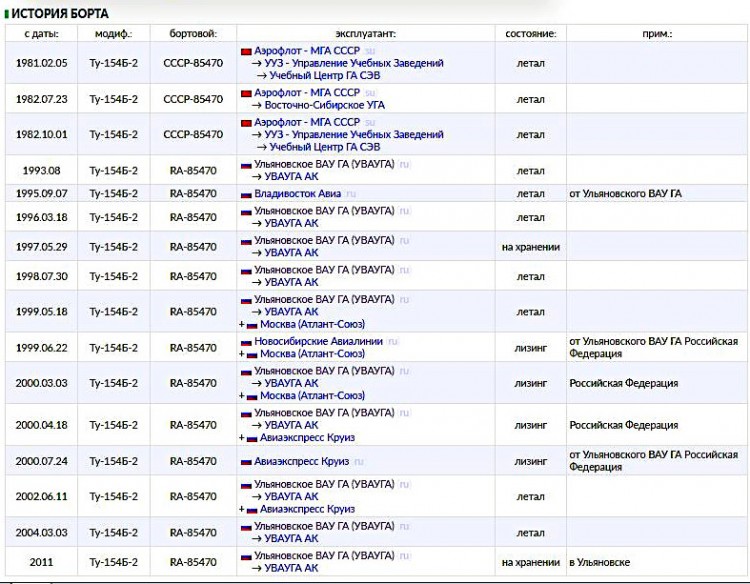
Task: Open Учебный Центр ГА СЭВ in 1982.10.01 row
Action: [x=324, y=147]
